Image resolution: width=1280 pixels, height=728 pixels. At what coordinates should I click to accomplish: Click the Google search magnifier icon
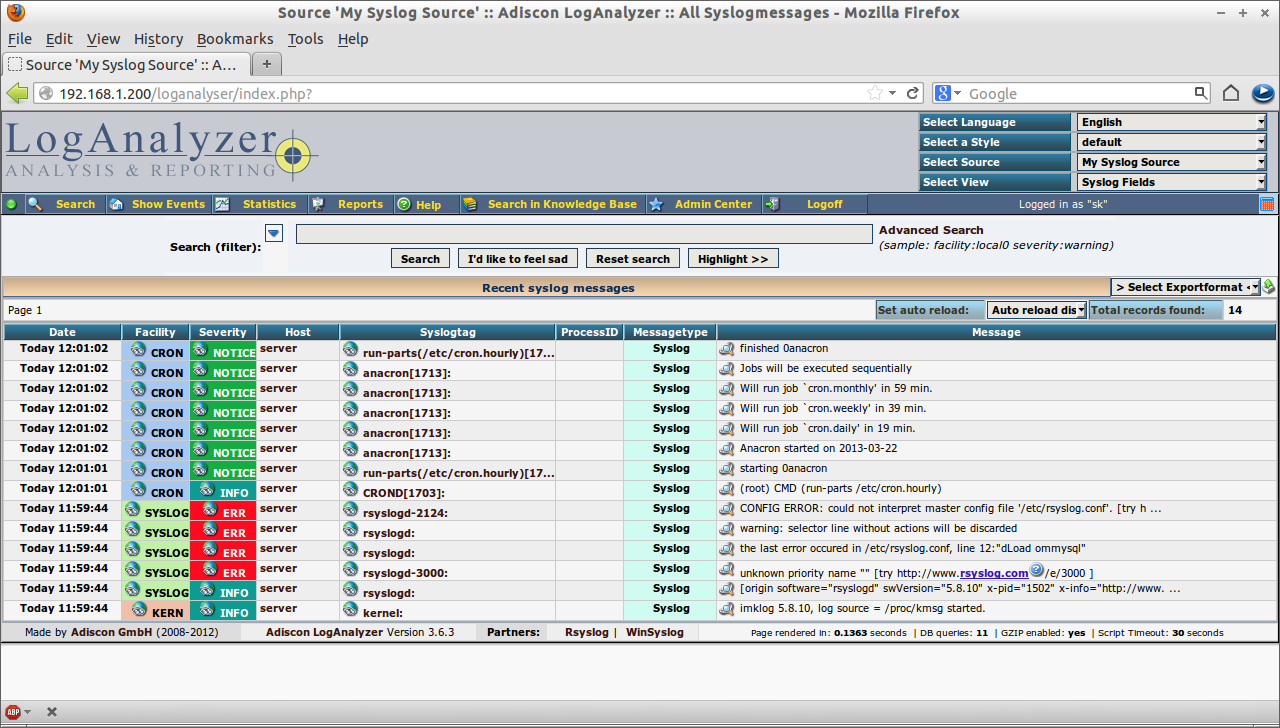coord(1201,93)
